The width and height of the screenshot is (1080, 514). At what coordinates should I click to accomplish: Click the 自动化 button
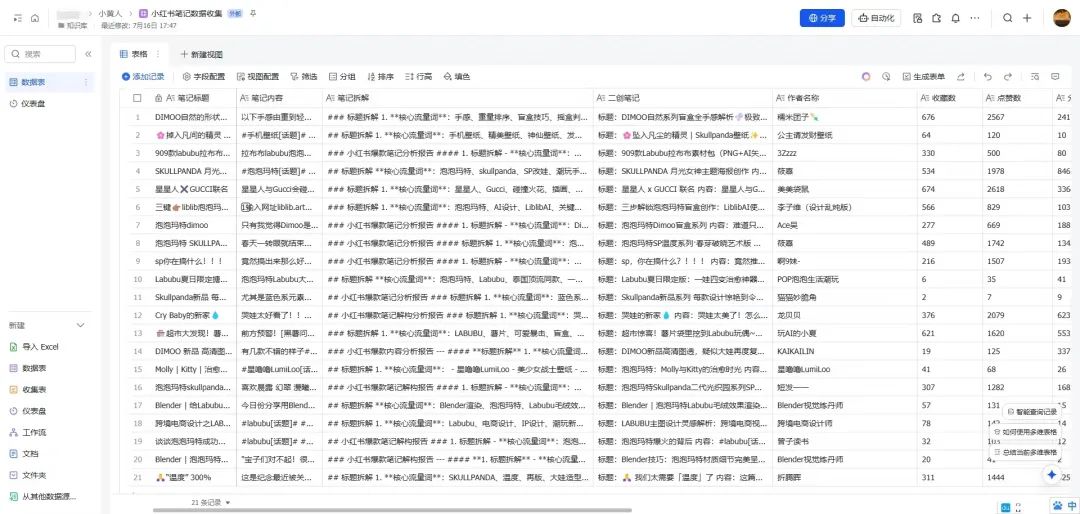click(x=877, y=18)
